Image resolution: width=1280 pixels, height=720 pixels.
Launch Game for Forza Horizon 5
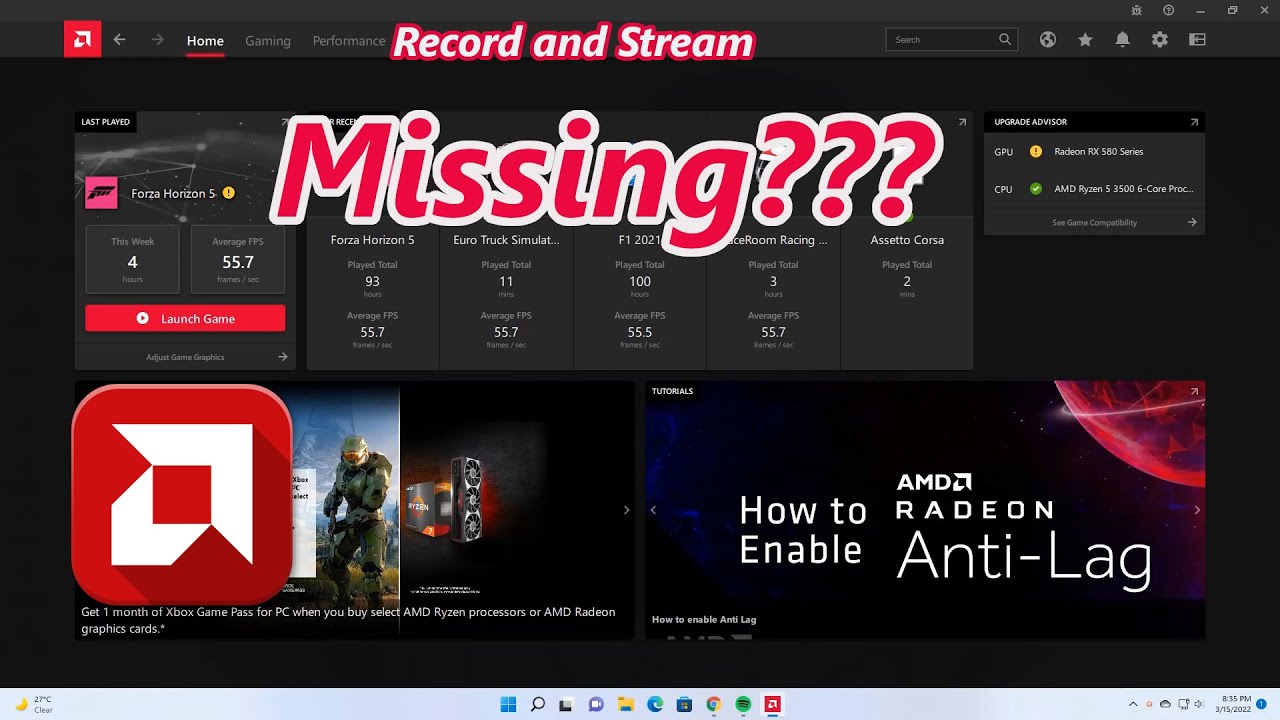pos(185,318)
